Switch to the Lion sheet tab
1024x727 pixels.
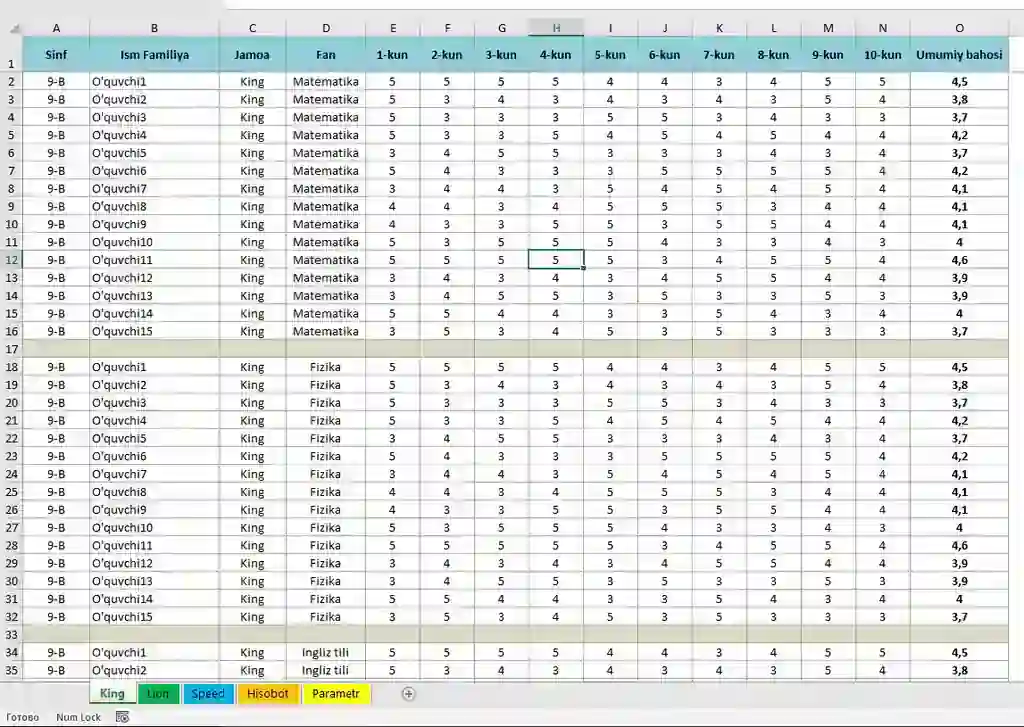[157, 693]
